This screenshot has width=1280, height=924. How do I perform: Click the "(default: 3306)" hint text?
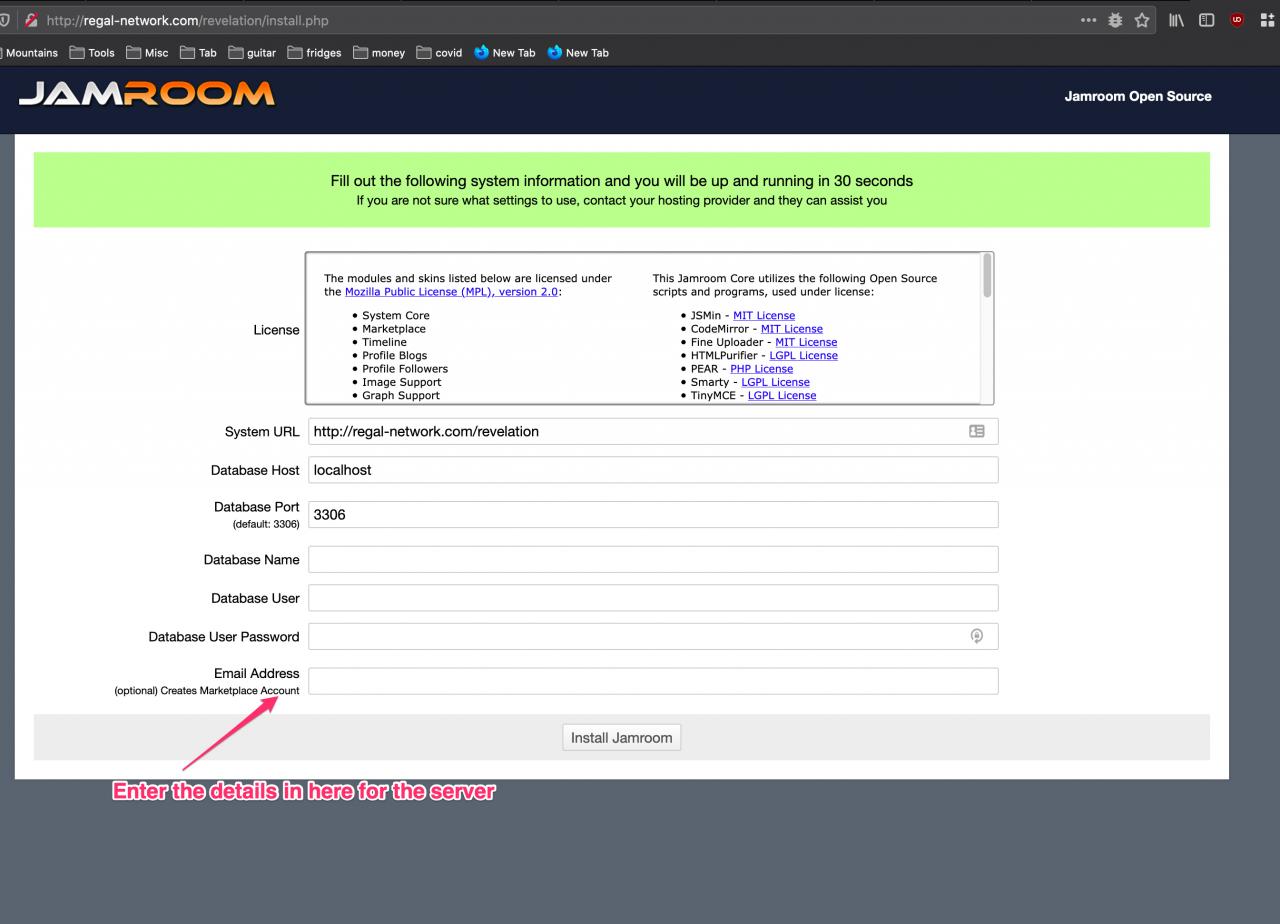point(266,524)
